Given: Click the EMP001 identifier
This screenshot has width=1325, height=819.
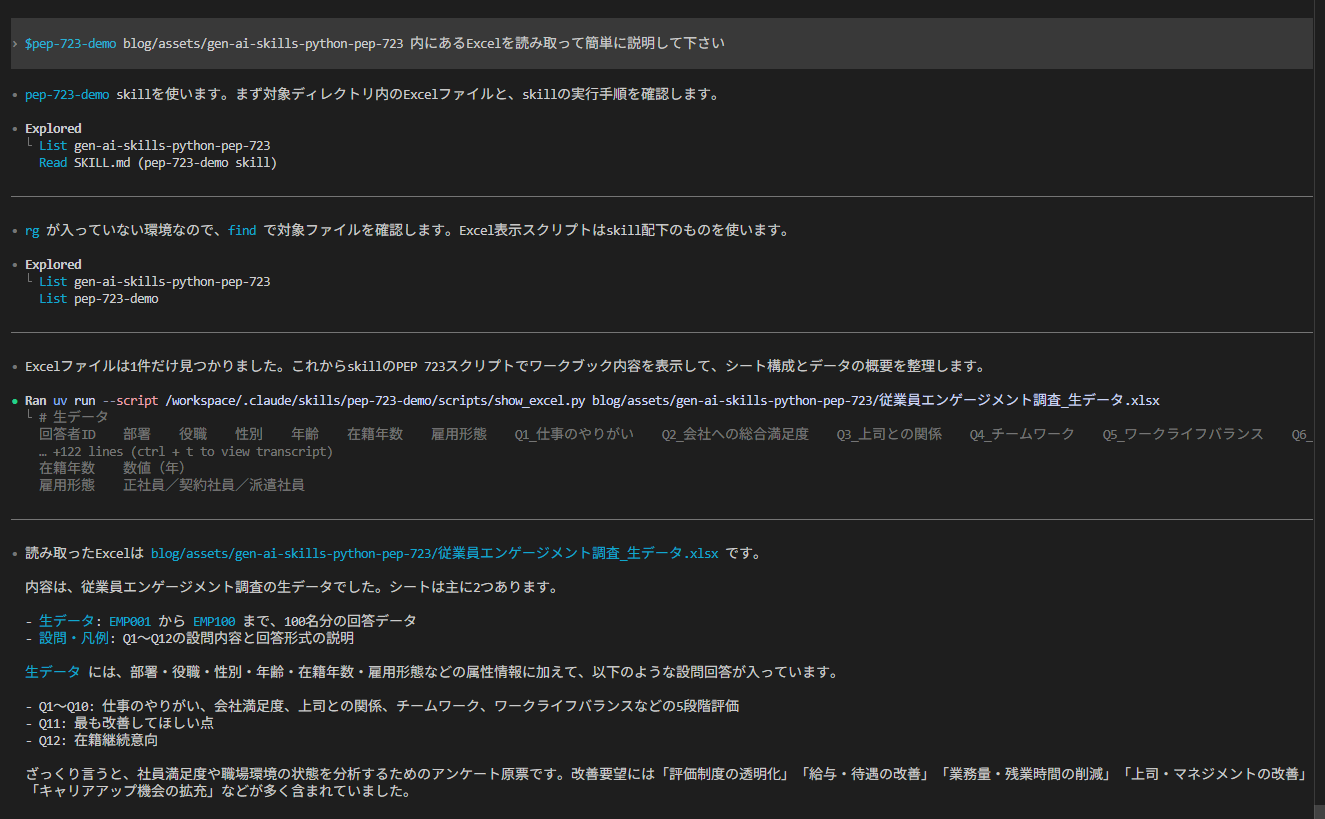Looking at the screenshot, I should (x=130, y=621).
